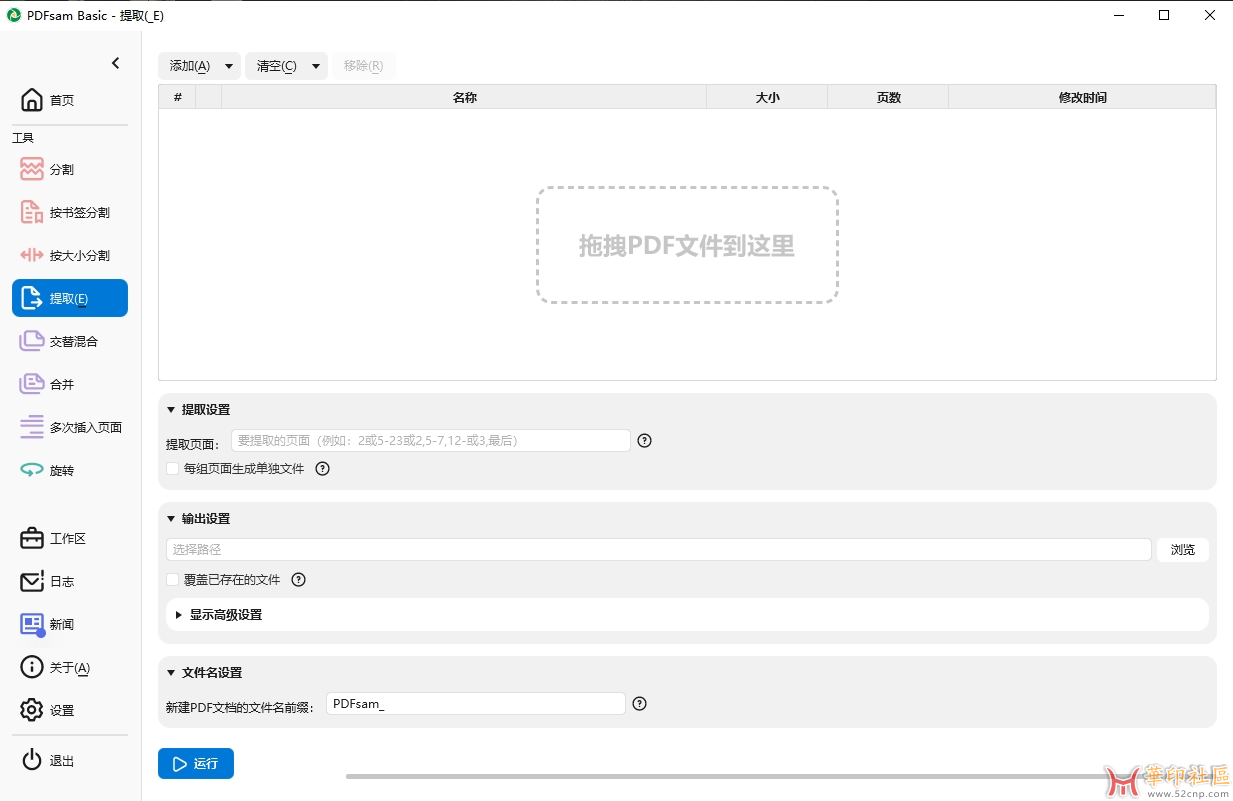Select the 按书签分割 tool icon
1233x801 pixels.
tap(32, 212)
